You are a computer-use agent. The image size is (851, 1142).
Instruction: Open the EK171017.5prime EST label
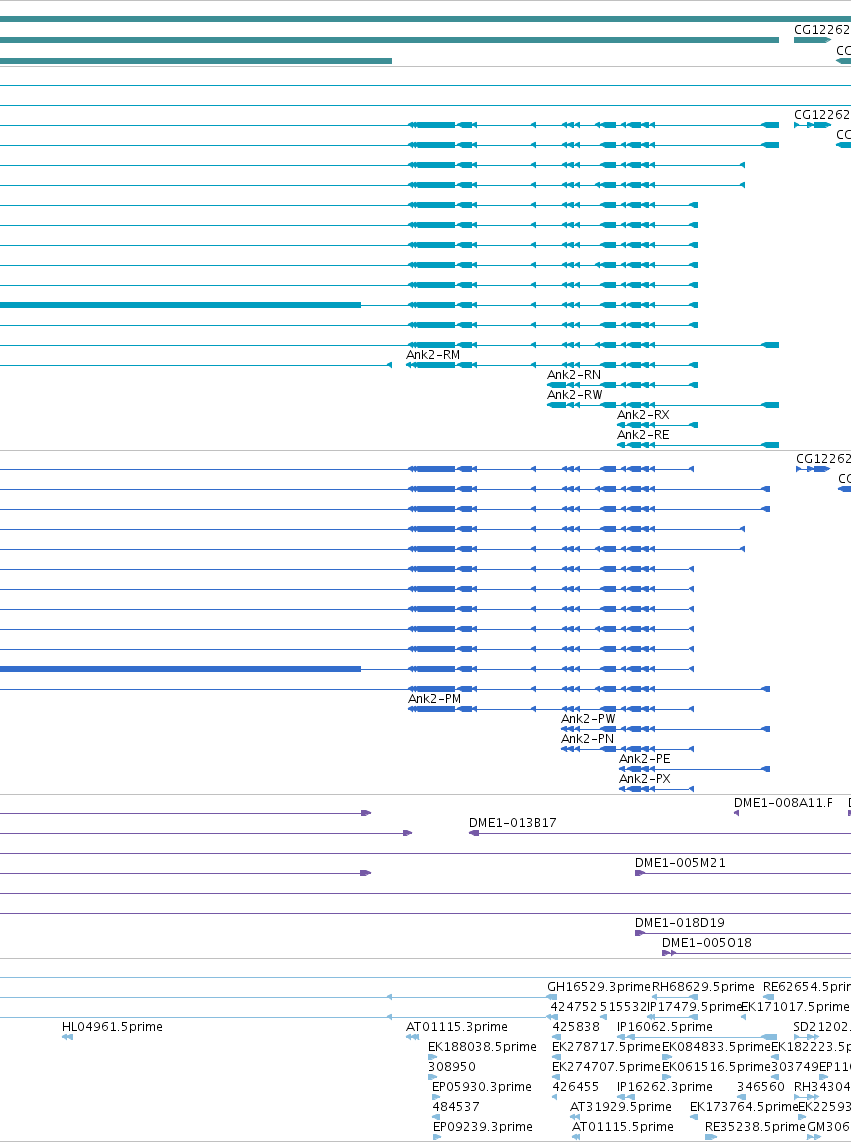(x=795, y=1007)
